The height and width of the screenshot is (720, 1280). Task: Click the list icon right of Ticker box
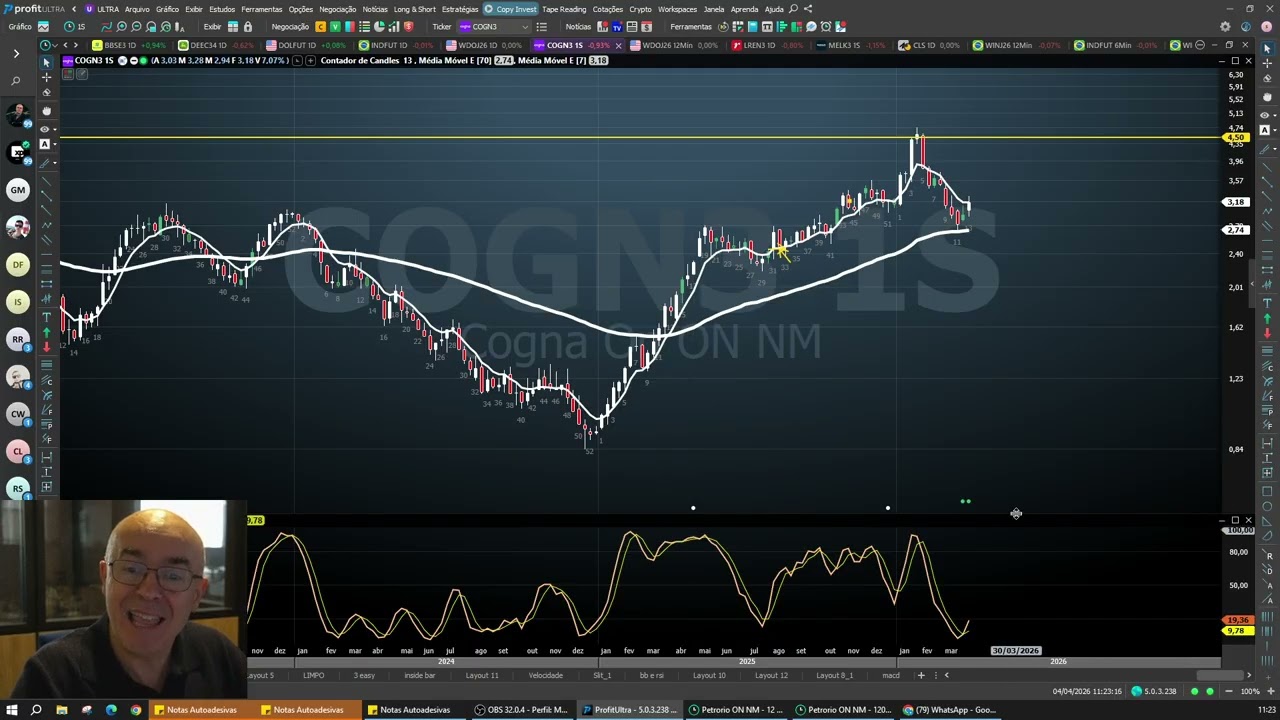tap(541, 27)
